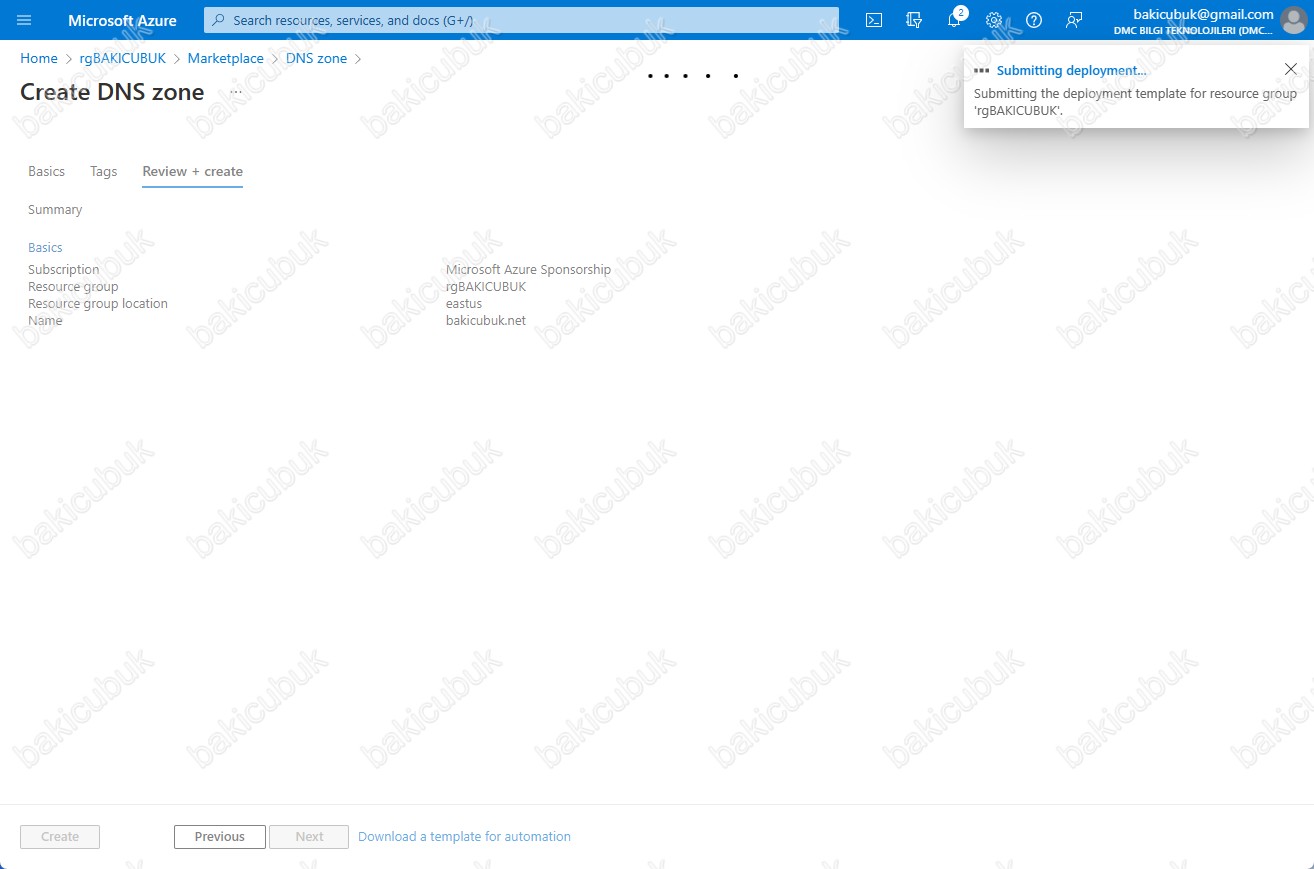Click the Subscription label
Image resolution: width=1314 pixels, height=869 pixels.
(x=64, y=270)
